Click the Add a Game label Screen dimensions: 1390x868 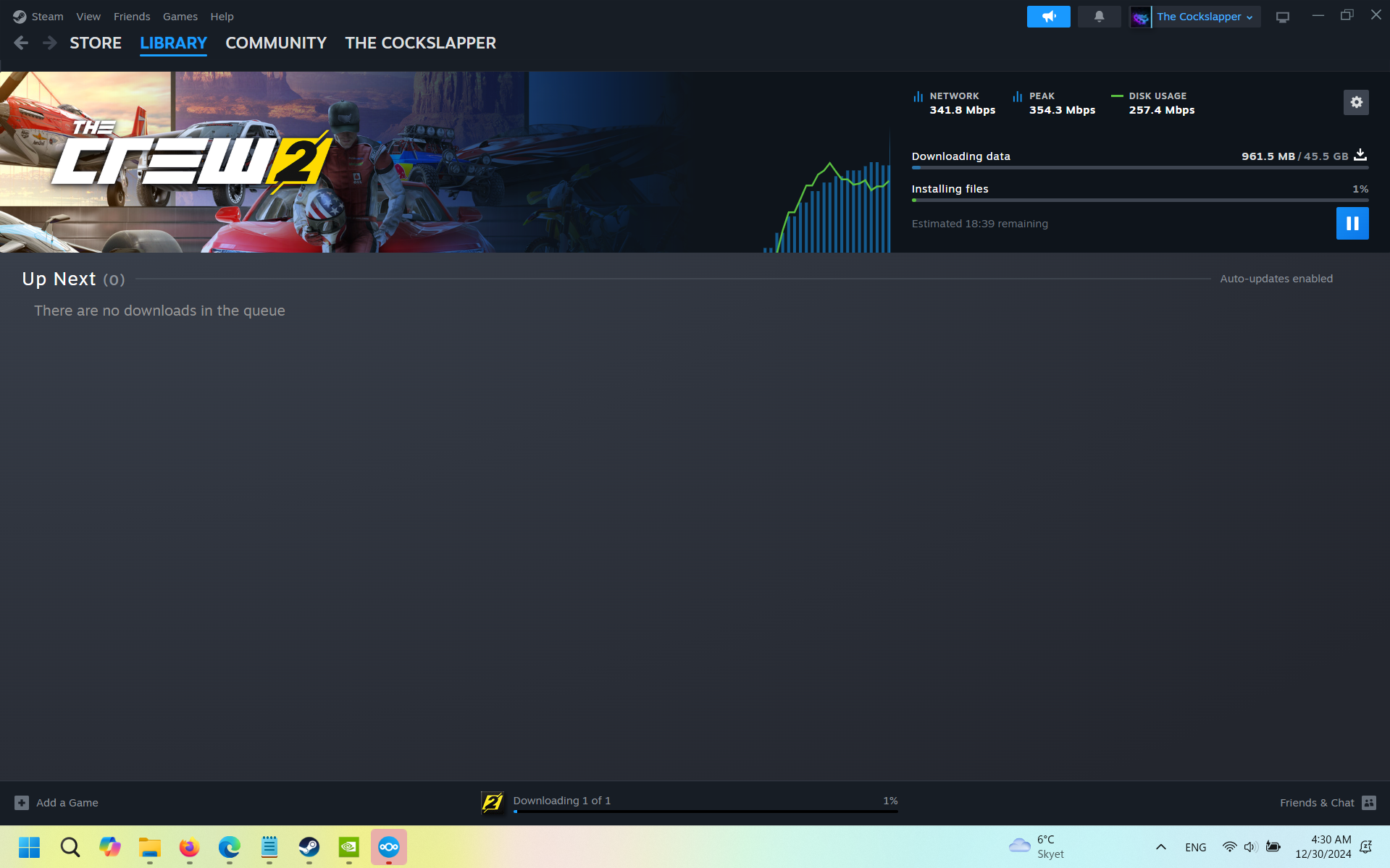(x=67, y=803)
